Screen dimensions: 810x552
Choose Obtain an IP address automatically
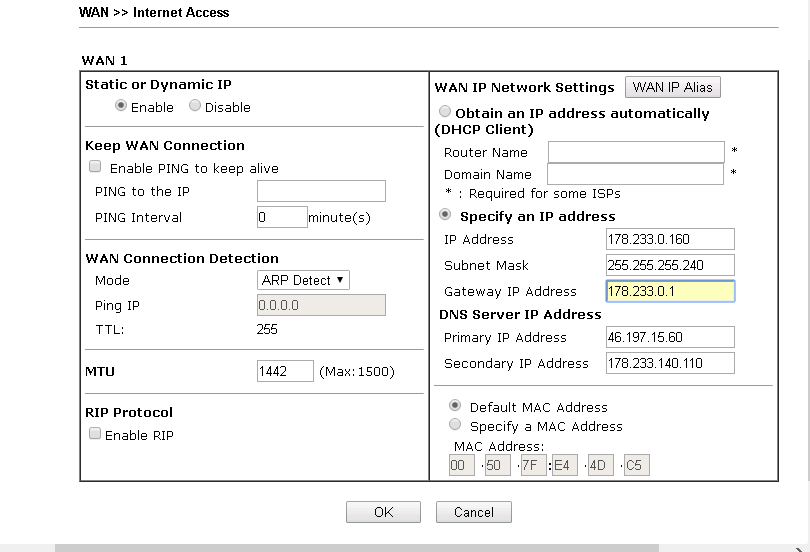(446, 113)
